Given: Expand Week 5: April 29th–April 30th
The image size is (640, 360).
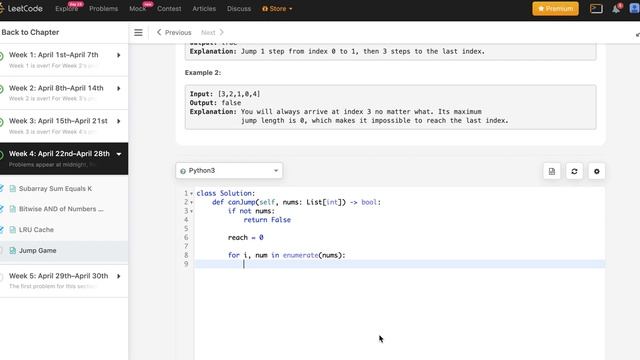Looking at the screenshot, I should (x=64, y=280).
